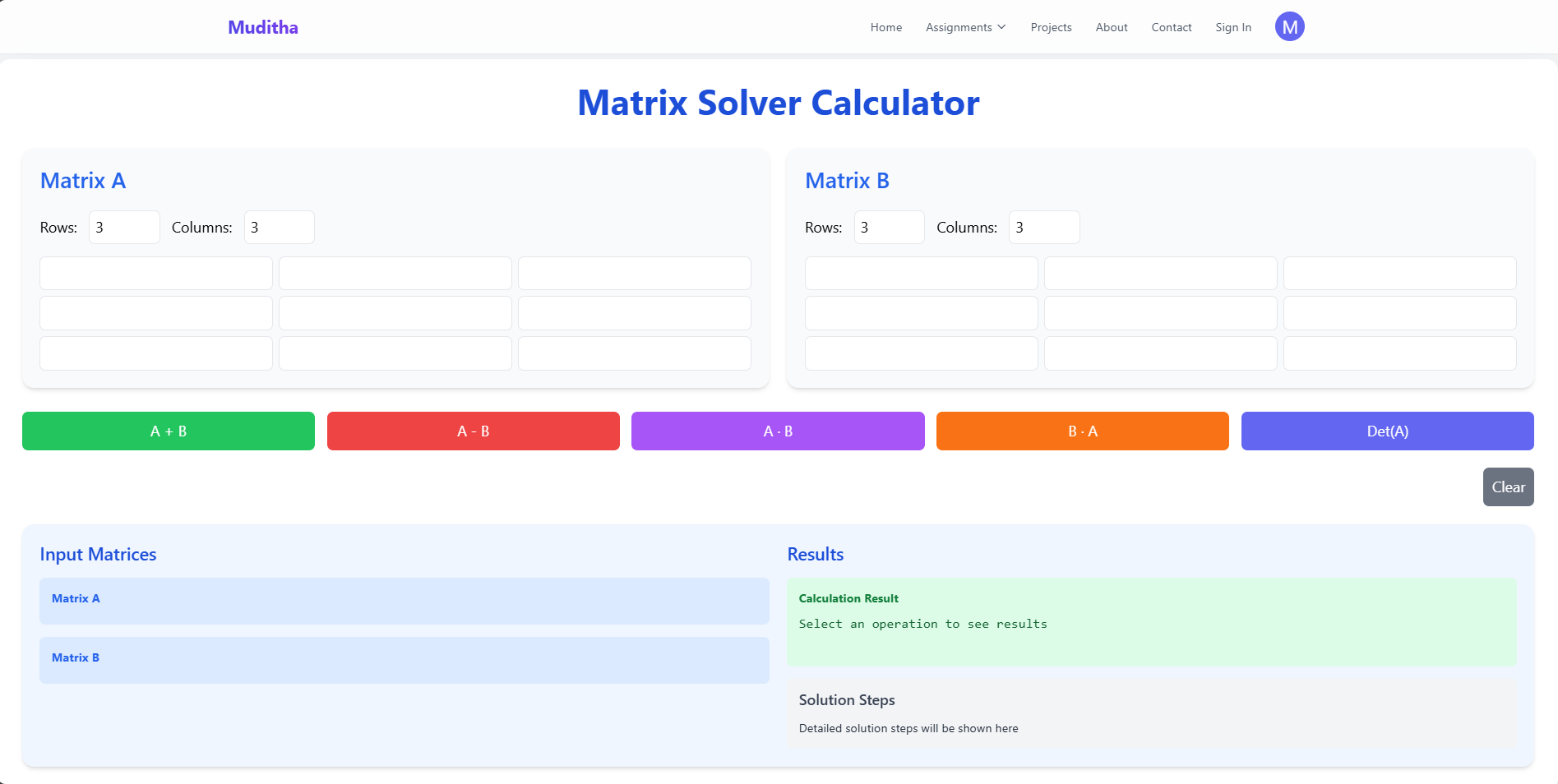The image size is (1558, 784).
Task: Focus Matrix A Columns field
Action: coord(280,228)
